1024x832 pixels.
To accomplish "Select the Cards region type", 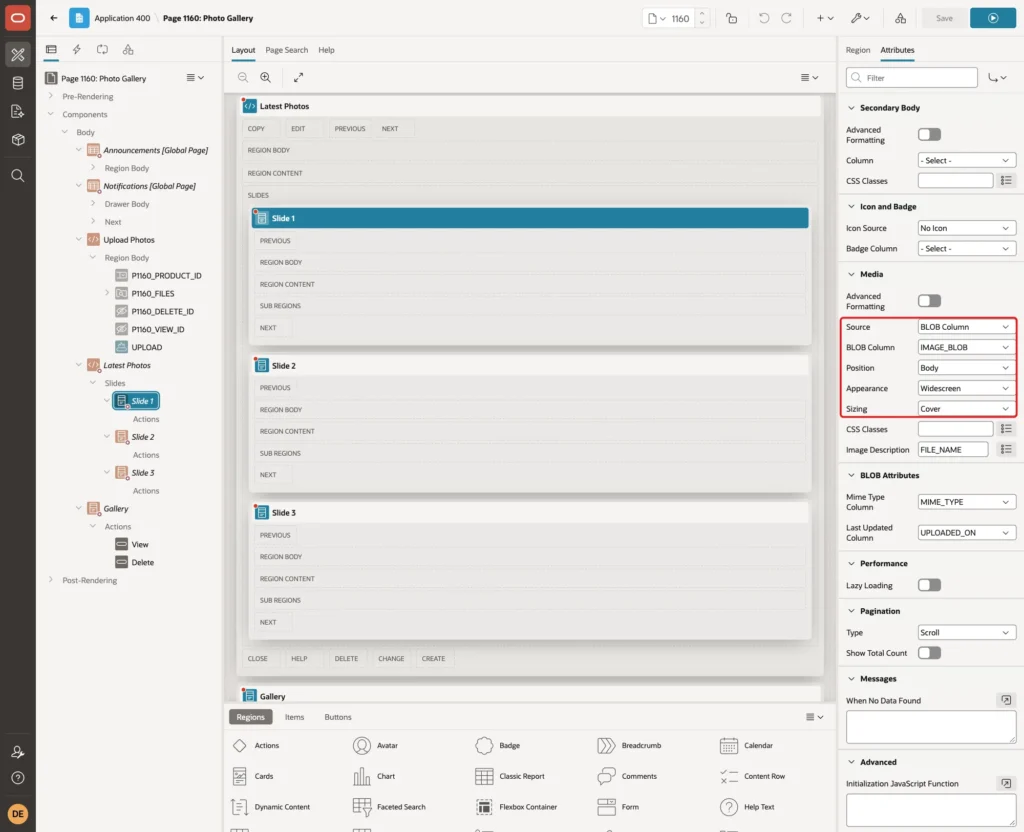I will point(253,776).
